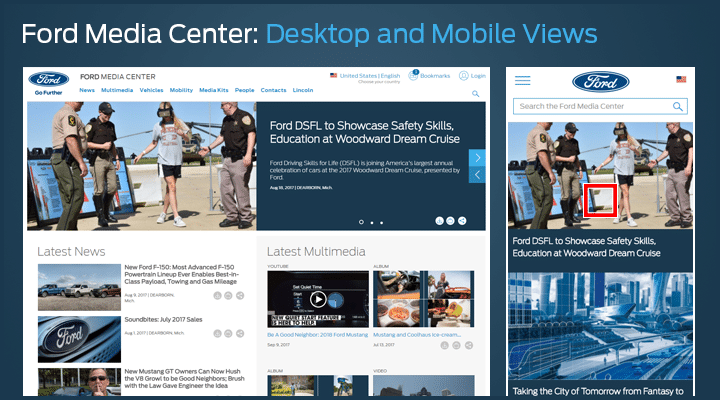Open the New Mustang GT Owners news headline
The width and height of the screenshot is (720, 400).
(x=185, y=378)
